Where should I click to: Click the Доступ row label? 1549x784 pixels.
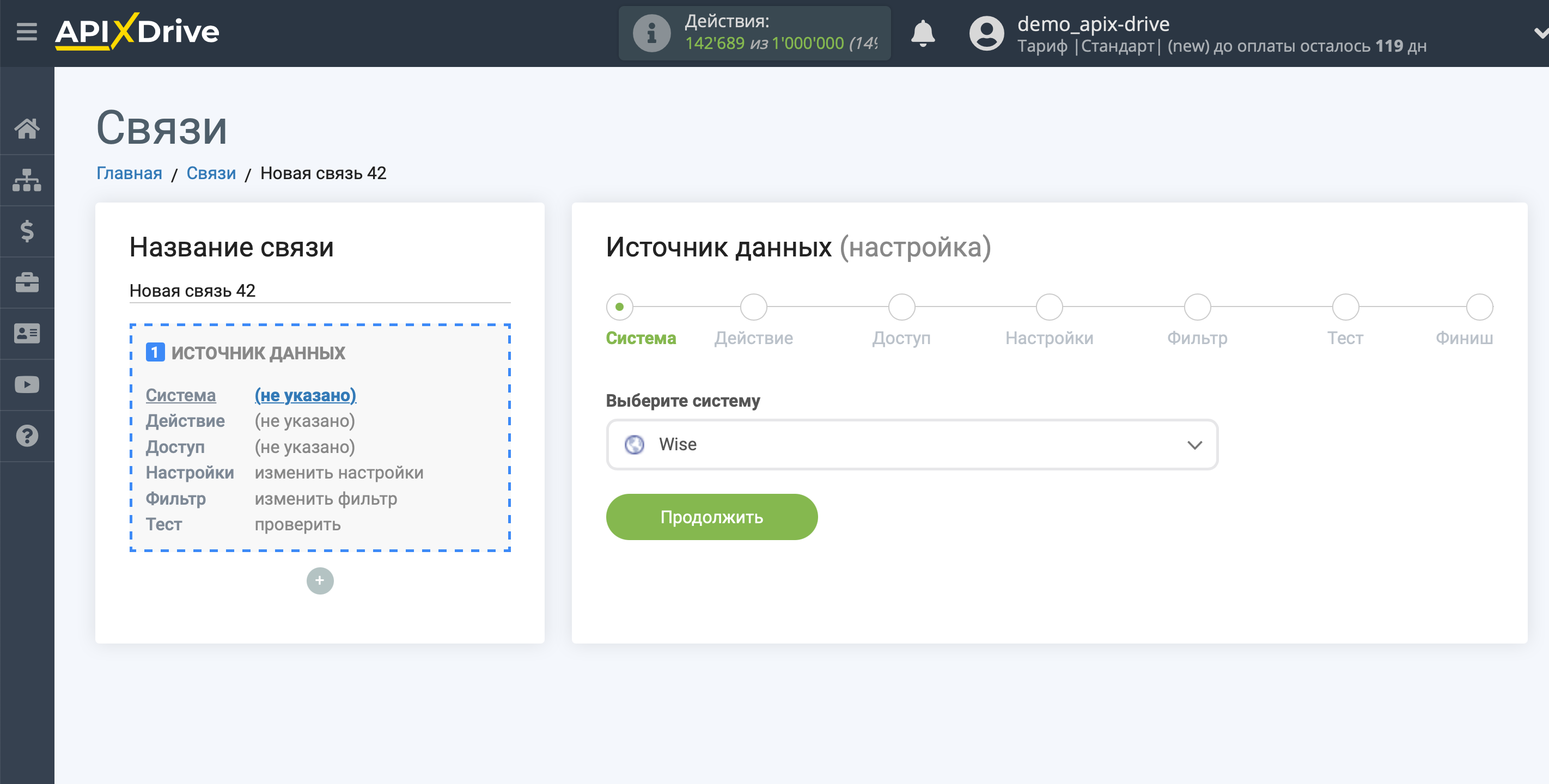[x=175, y=446]
